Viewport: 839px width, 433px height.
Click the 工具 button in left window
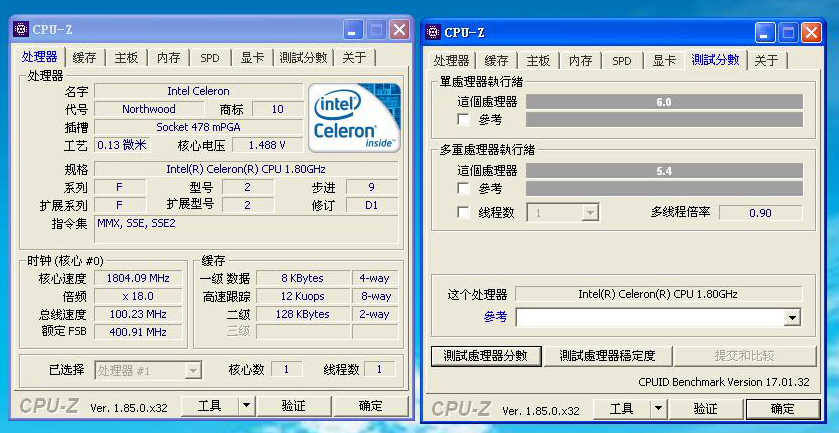(210, 406)
